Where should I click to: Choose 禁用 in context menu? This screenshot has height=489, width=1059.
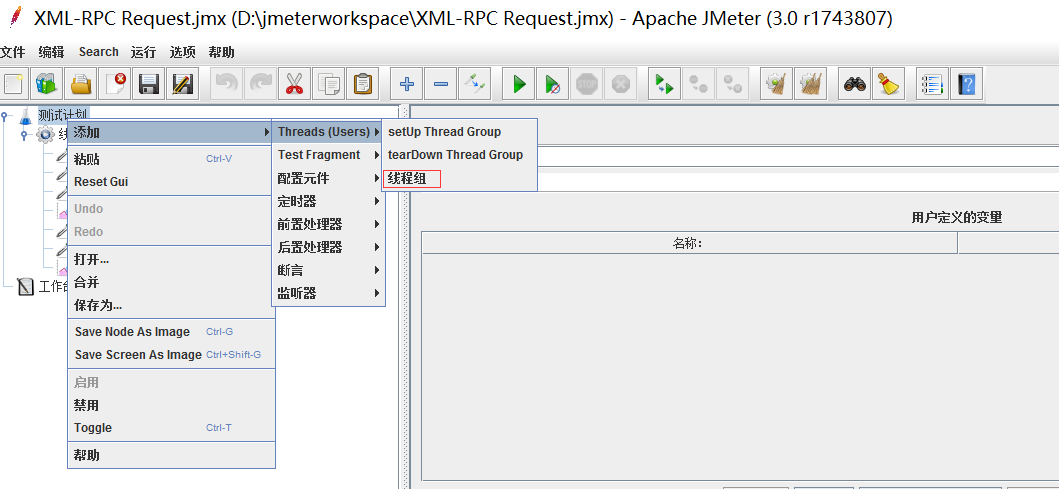[x=171, y=405]
